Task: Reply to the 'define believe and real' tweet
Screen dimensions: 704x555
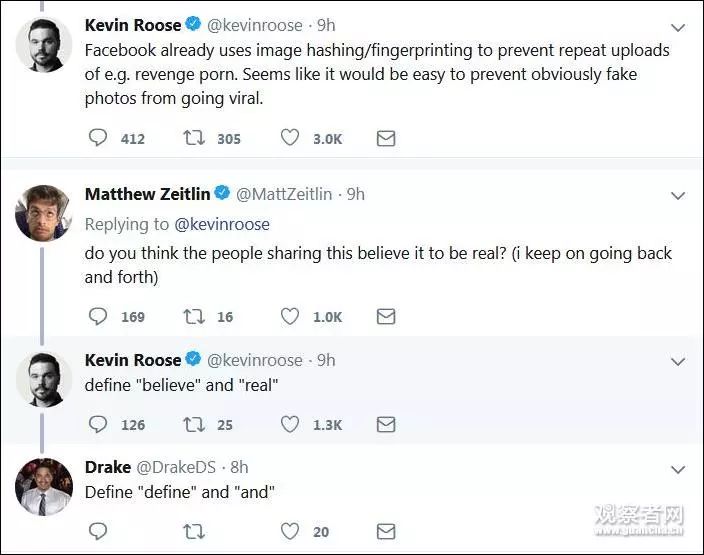Action: (x=98, y=424)
